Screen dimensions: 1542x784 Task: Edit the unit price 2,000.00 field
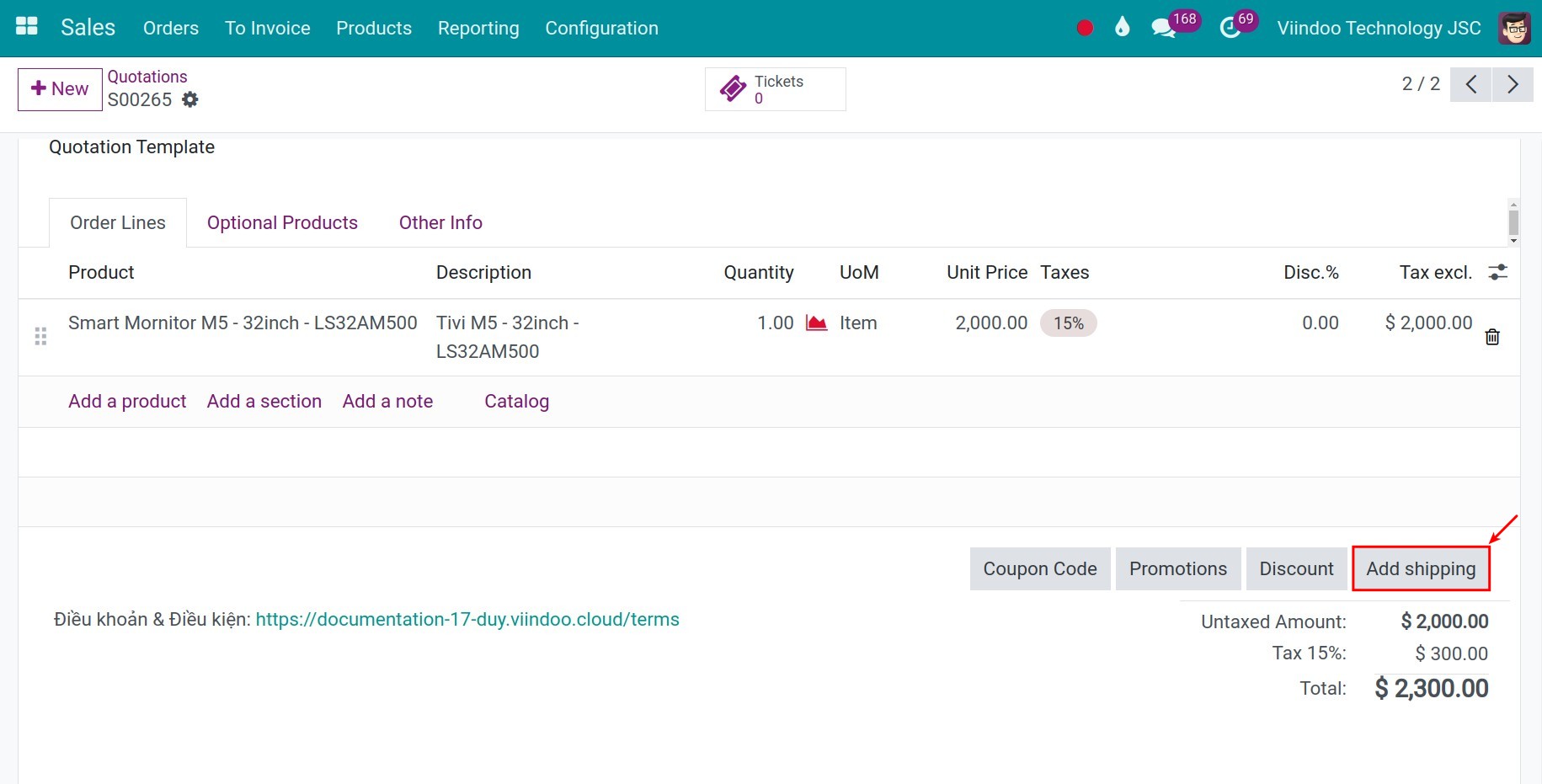991,323
